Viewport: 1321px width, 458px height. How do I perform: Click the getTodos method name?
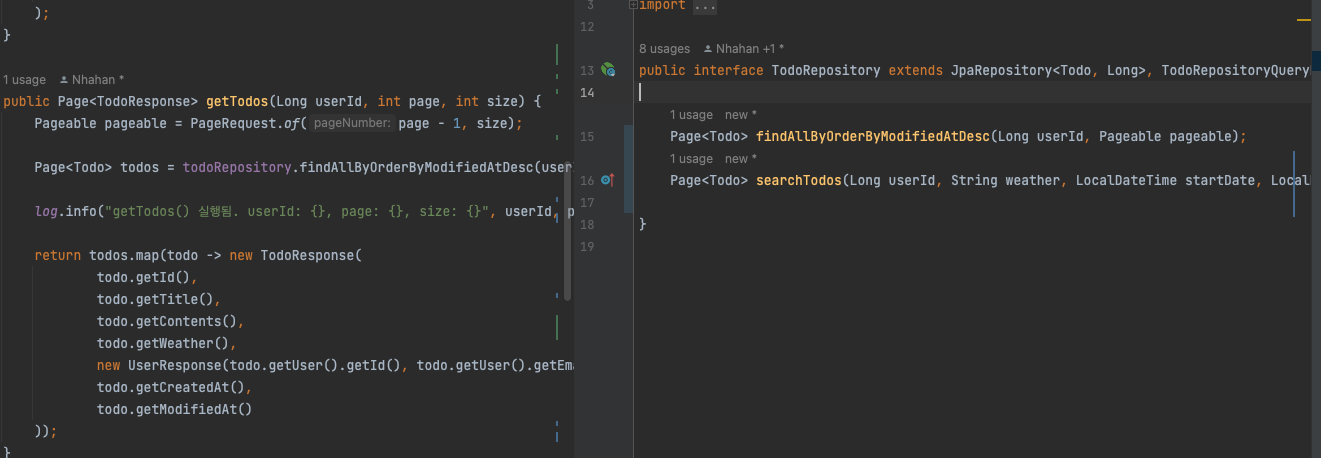coord(237,101)
